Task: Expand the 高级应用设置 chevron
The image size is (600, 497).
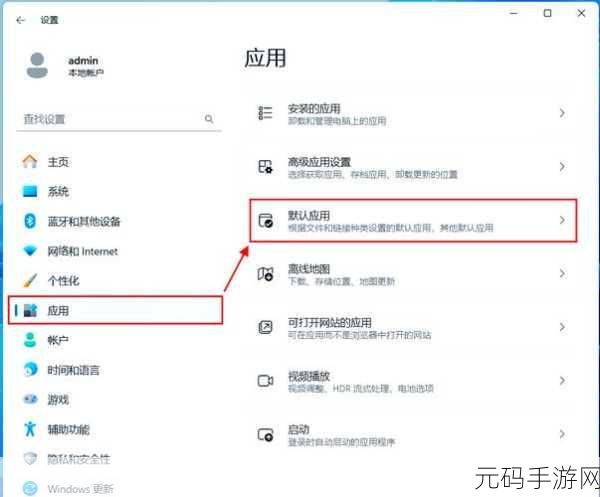Action: pos(562,166)
